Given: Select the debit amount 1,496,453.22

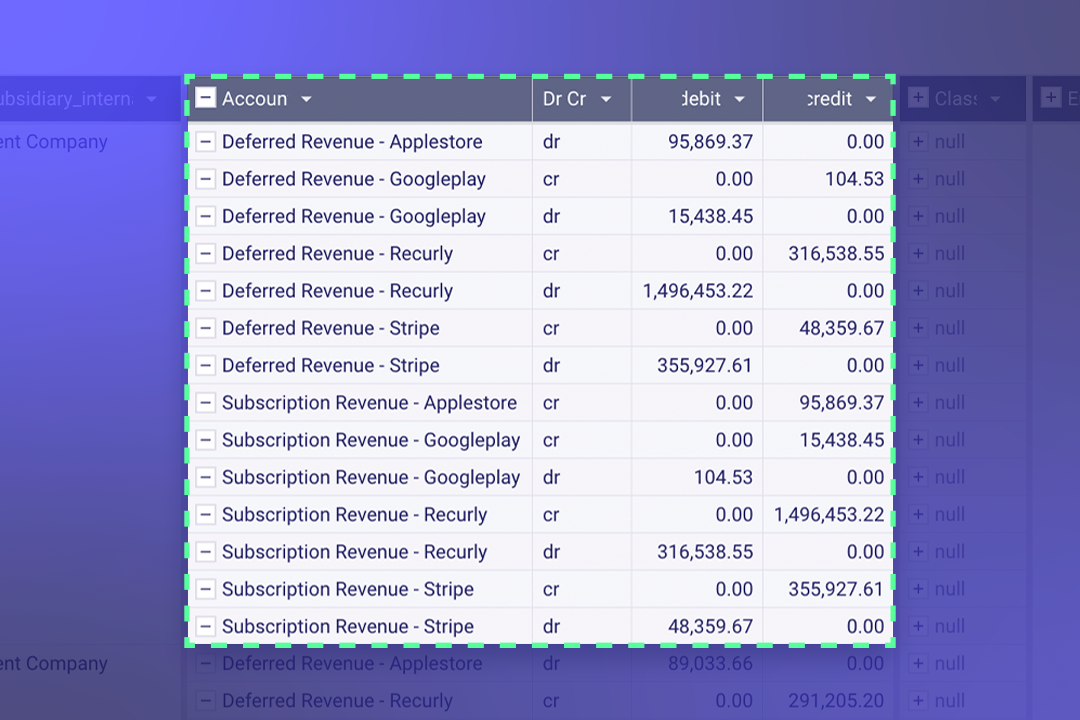Looking at the screenshot, I should tap(698, 291).
